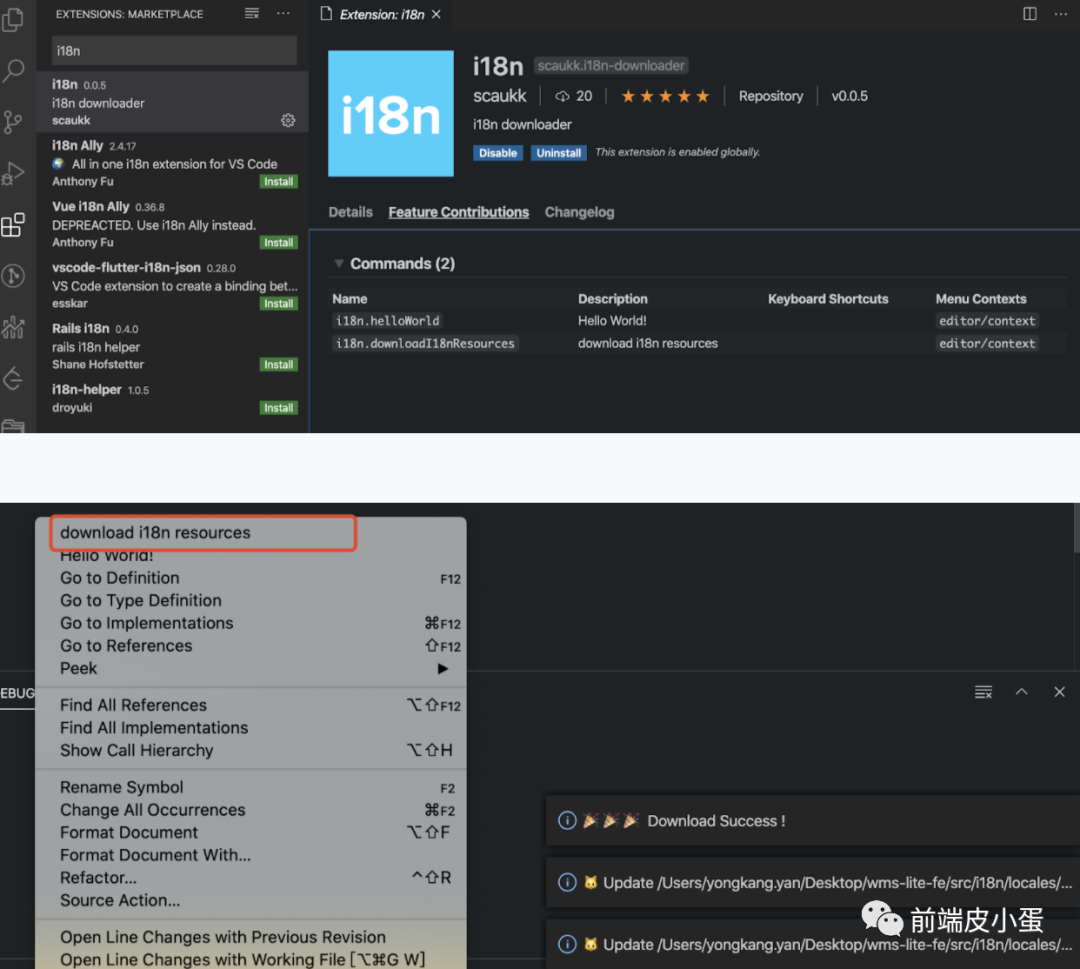Close the Extension: i18n tab
This screenshot has height=969, width=1080.
click(x=436, y=14)
